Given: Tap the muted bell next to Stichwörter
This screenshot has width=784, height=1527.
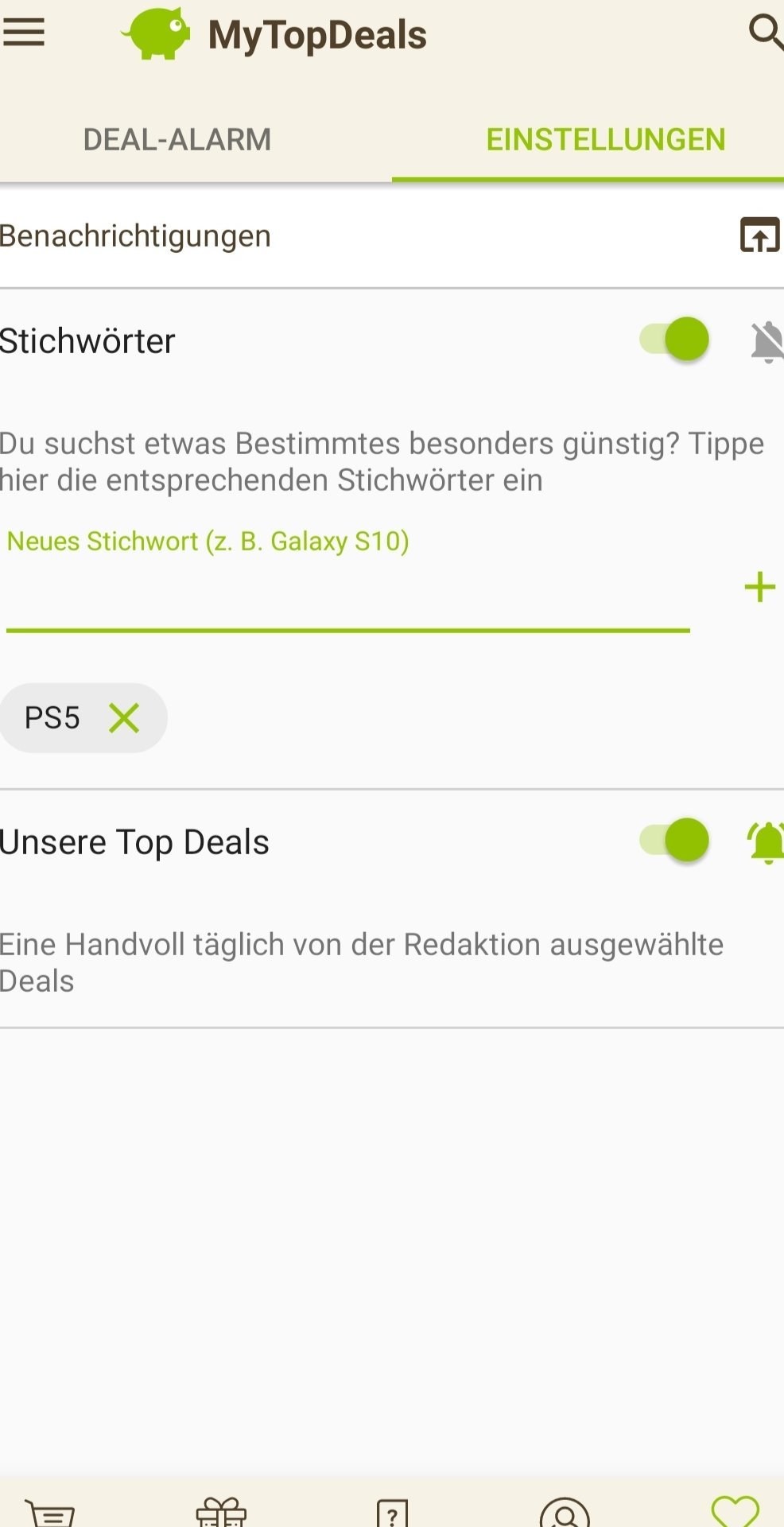Looking at the screenshot, I should (x=767, y=342).
